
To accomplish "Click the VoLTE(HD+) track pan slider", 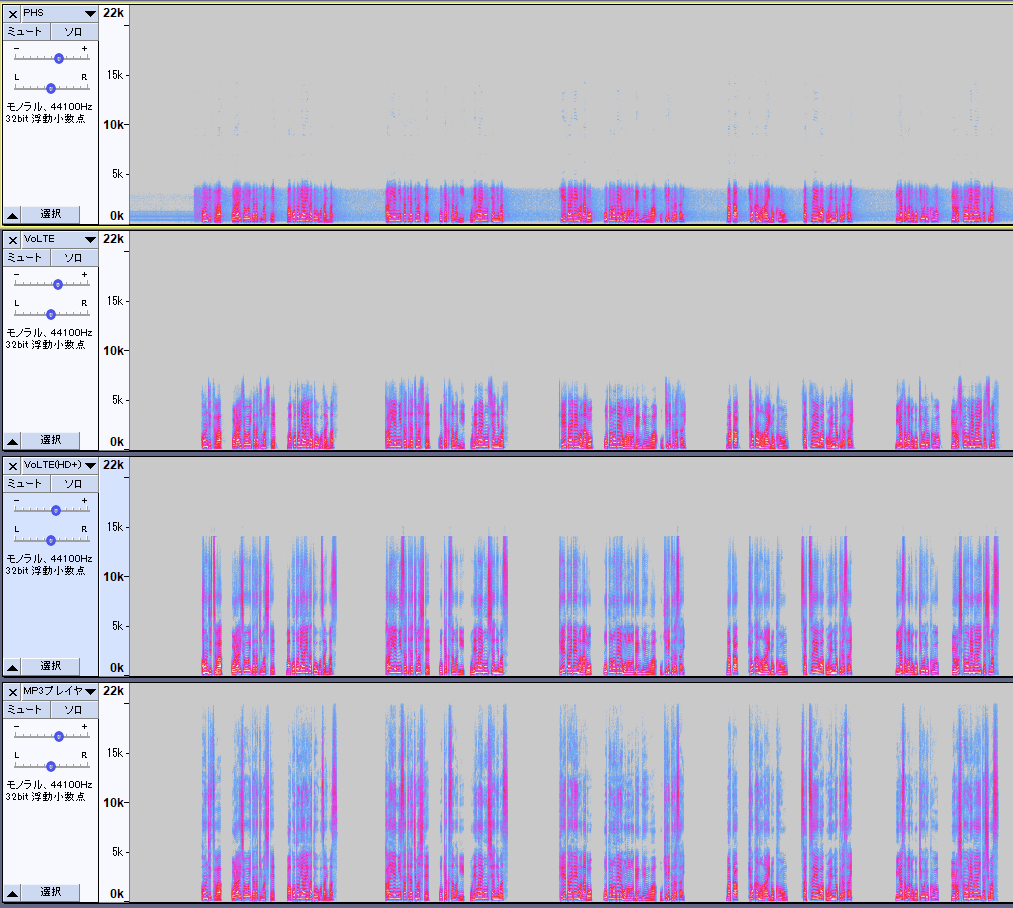I will (50, 540).
